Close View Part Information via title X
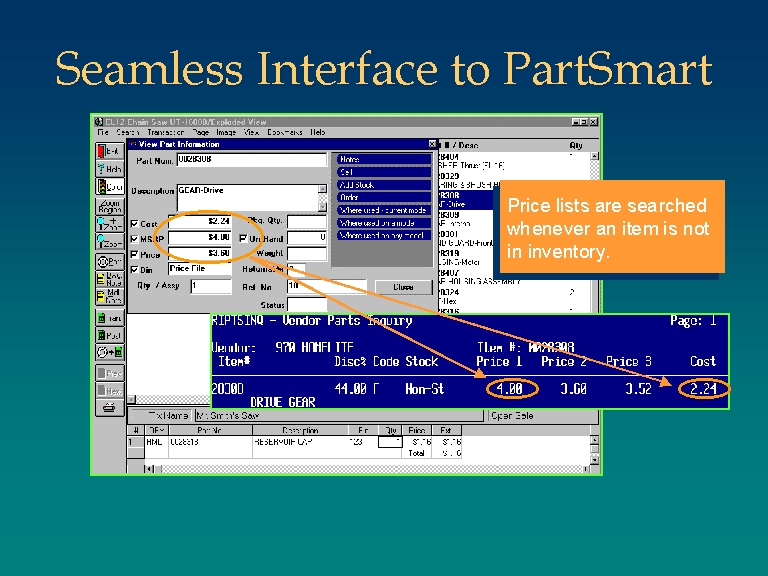Image resolution: width=768 pixels, height=576 pixels. pos(432,144)
